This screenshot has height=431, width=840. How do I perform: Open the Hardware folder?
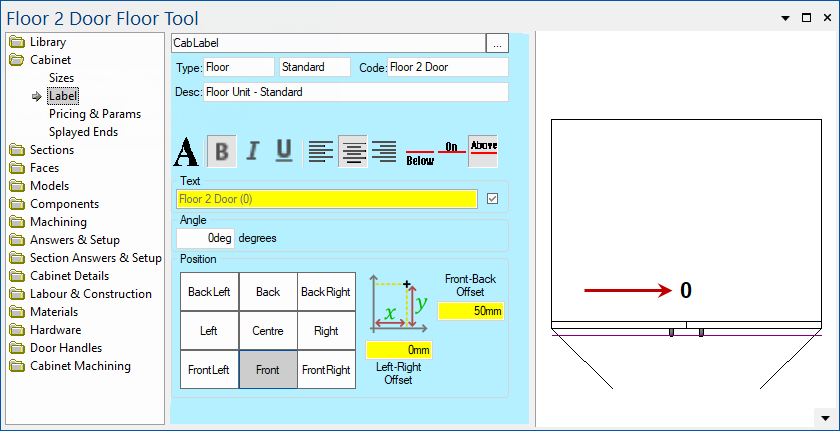click(x=46, y=330)
